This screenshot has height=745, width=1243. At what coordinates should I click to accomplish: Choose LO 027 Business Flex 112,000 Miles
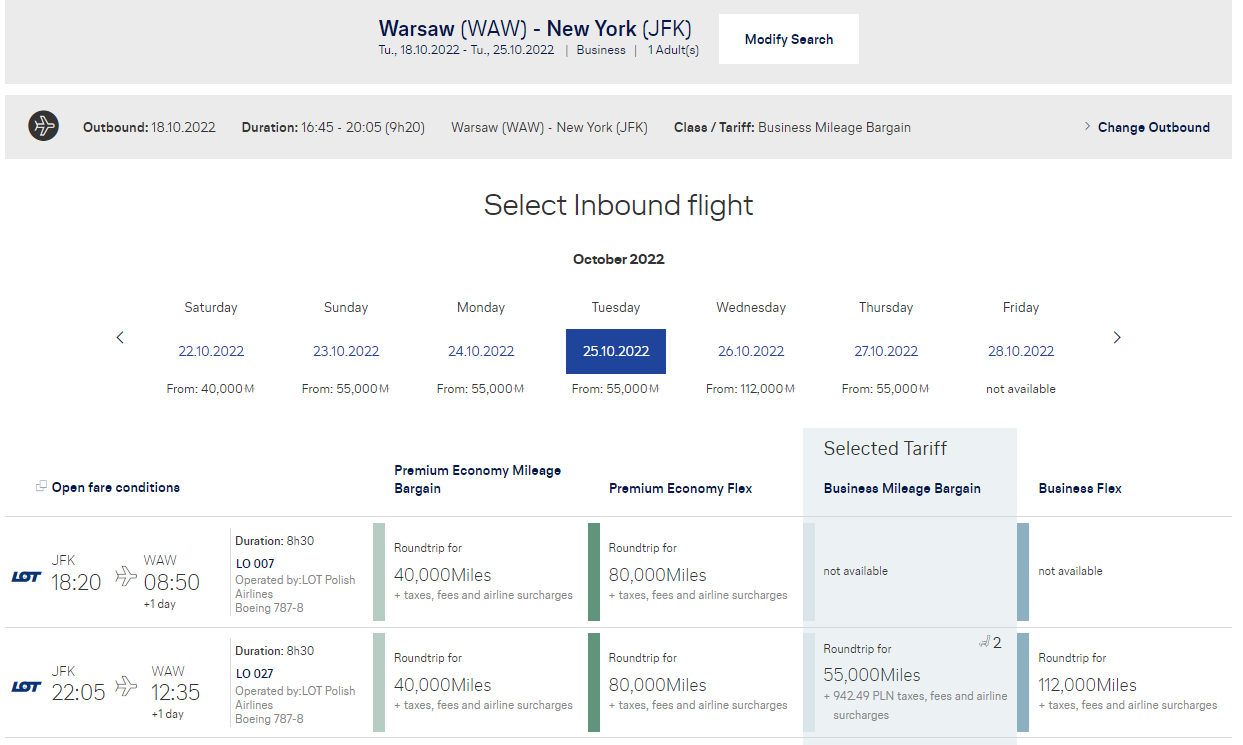pyautogui.click(x=1125, y=682)
